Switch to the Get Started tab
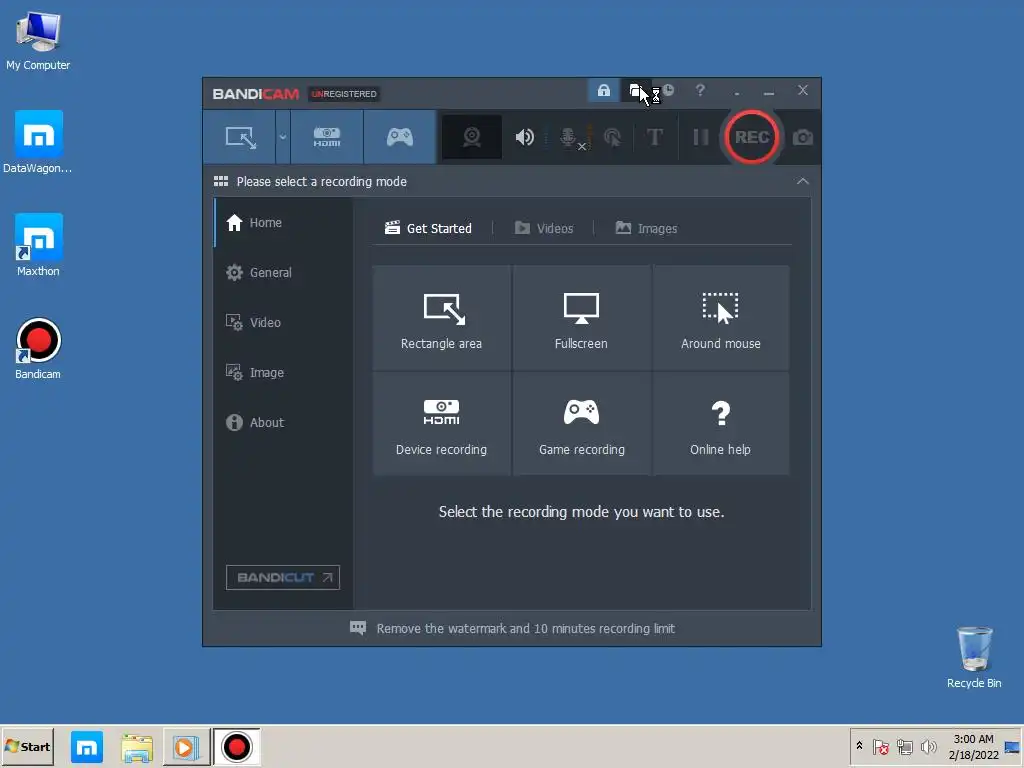The width and height of the screenshot is (1024, 768). click(x=428, y=229)
